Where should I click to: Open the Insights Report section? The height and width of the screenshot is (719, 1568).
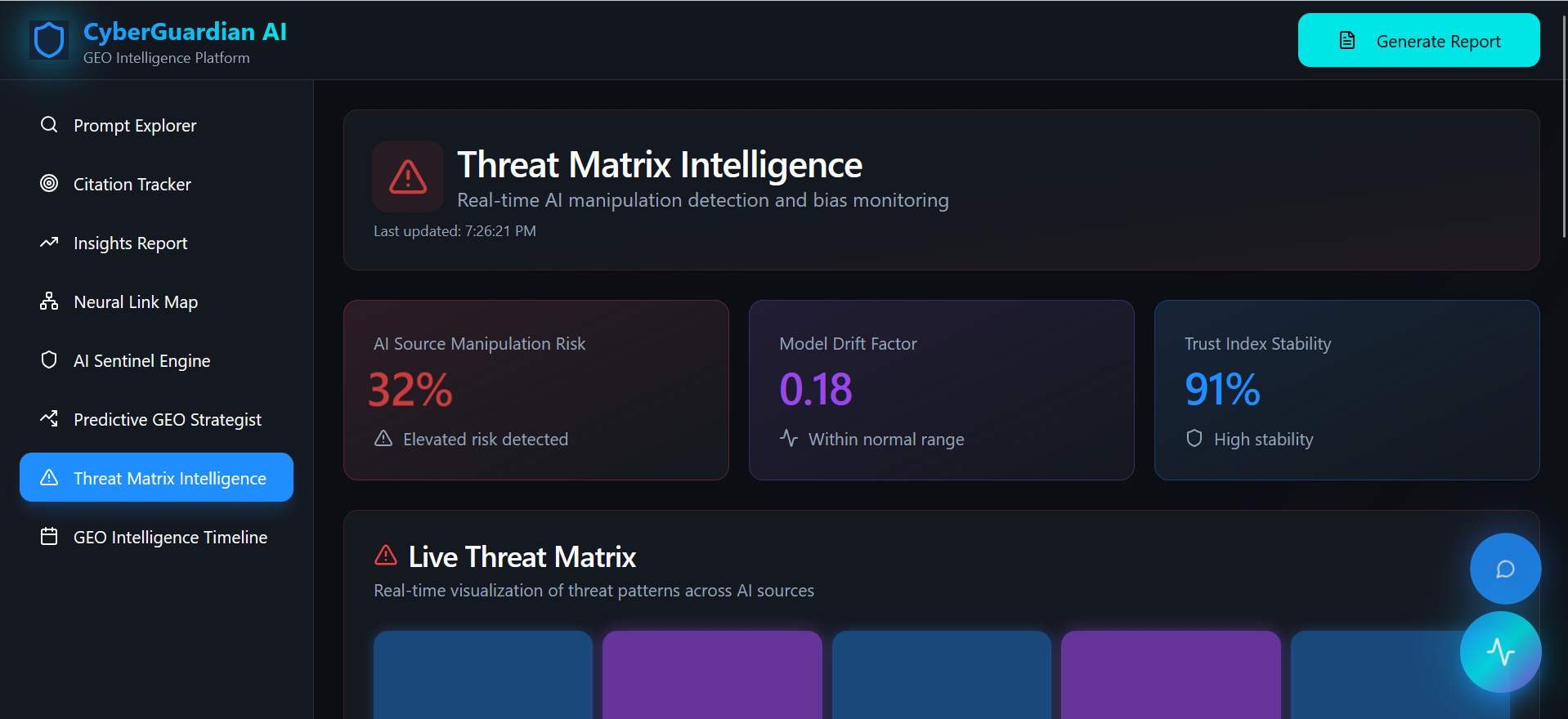[x=156, y=243]
